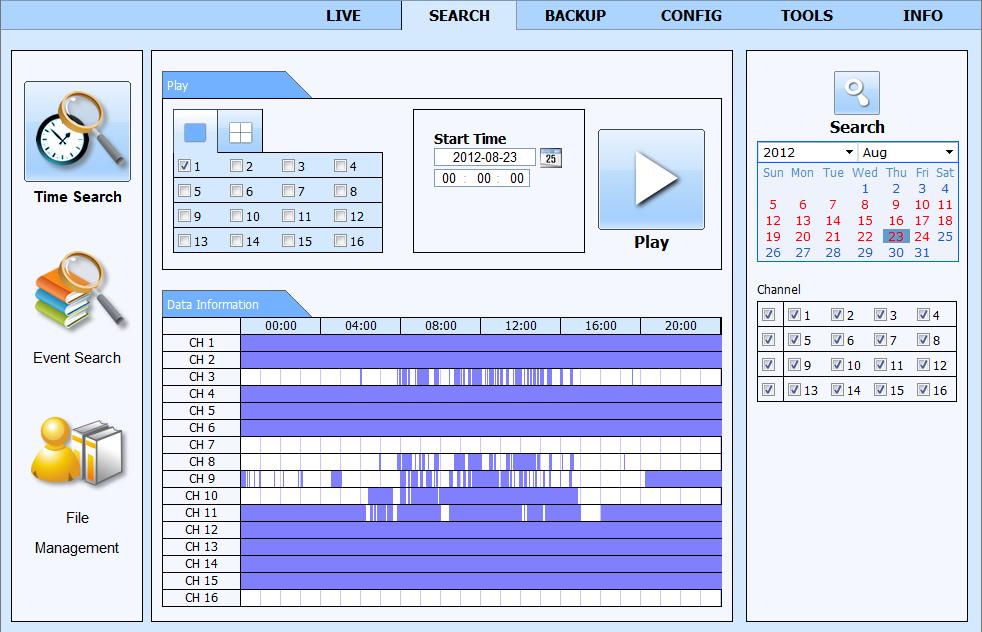Click the Start Time date field
982x632 pixels.
click(485, 157)
